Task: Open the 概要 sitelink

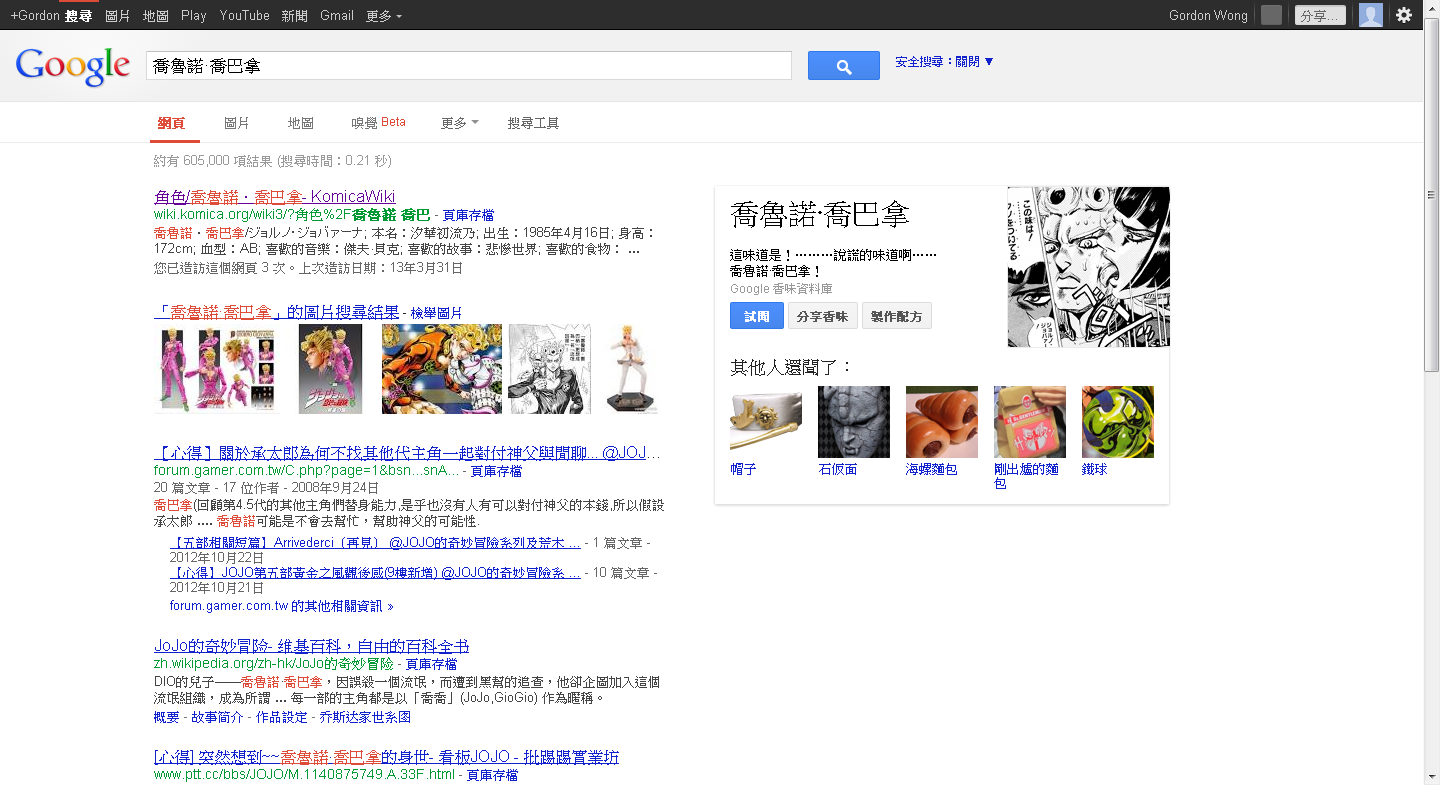Action: tap(167, 717)
